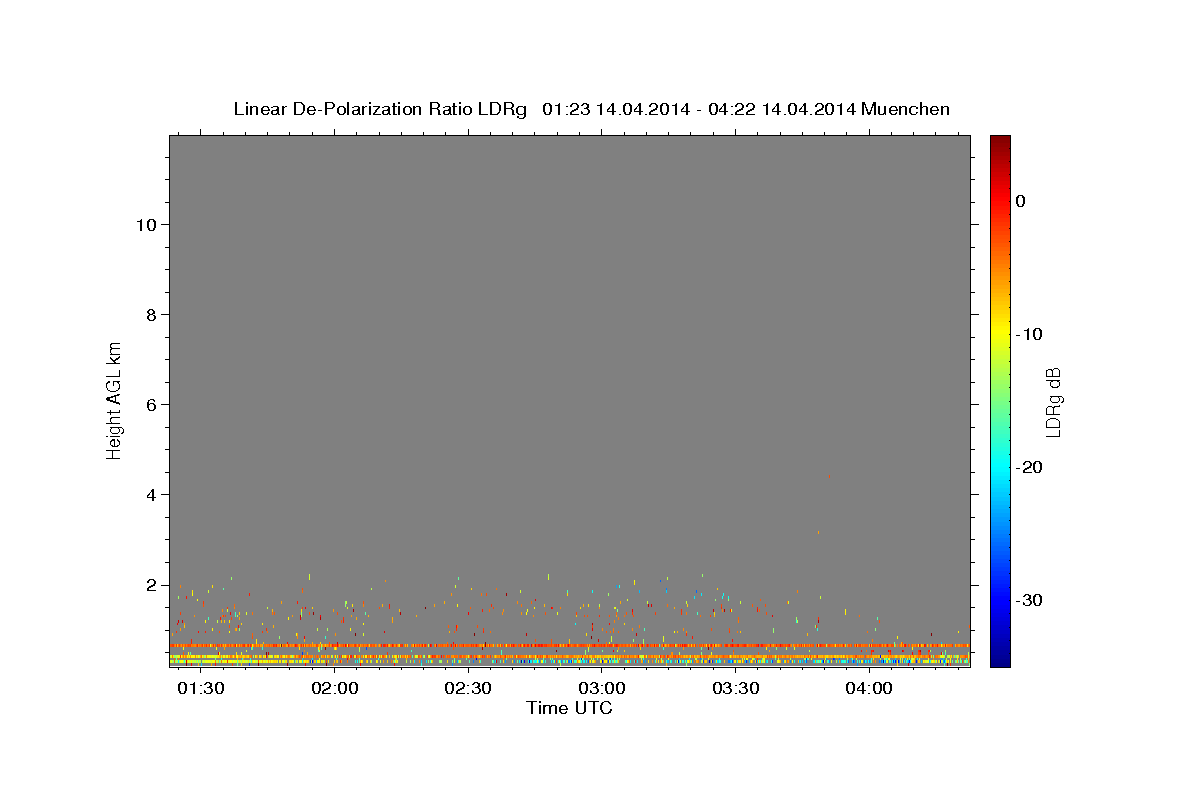Click the height tick label 6

(149, 405)
